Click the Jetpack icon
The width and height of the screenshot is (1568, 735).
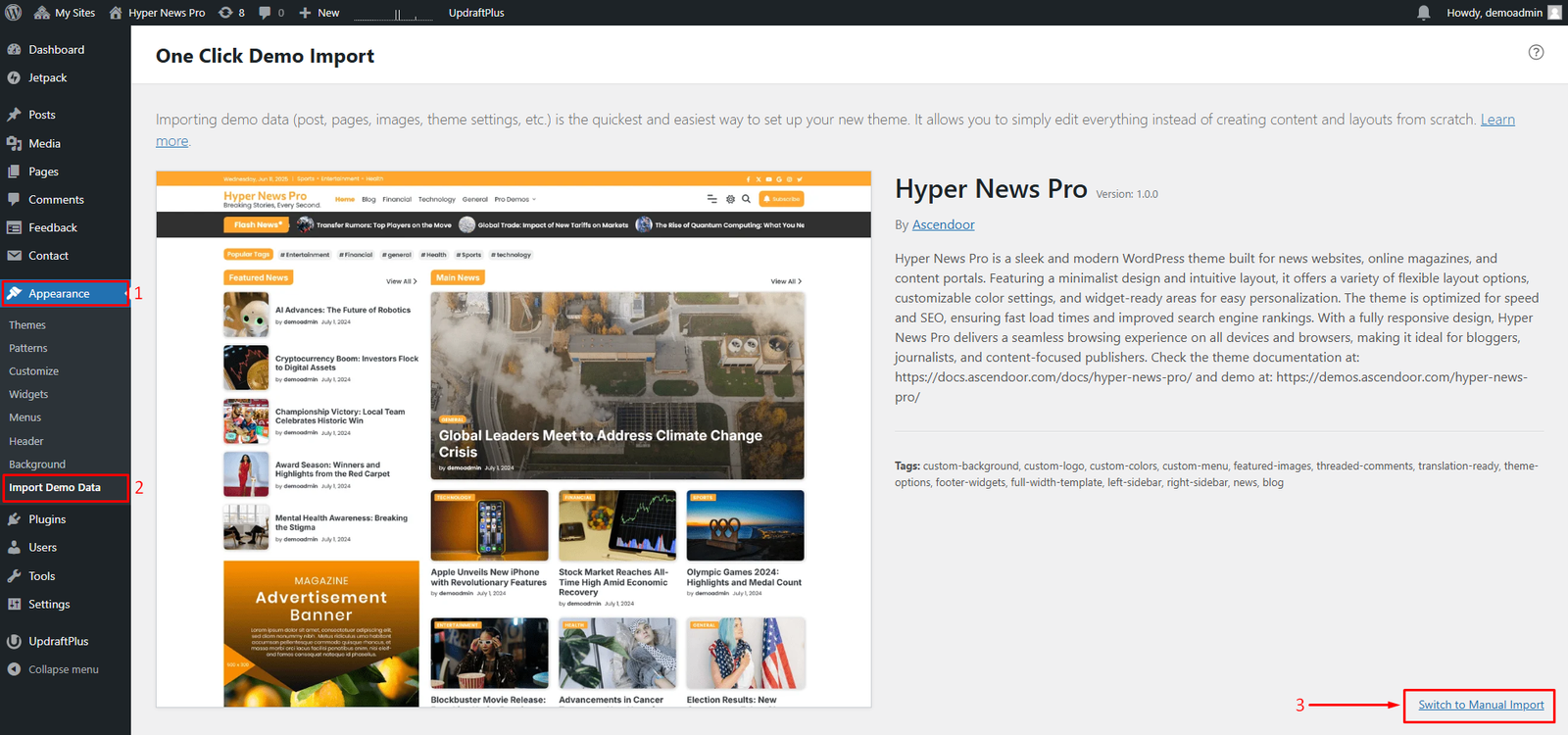coord(14,78)
